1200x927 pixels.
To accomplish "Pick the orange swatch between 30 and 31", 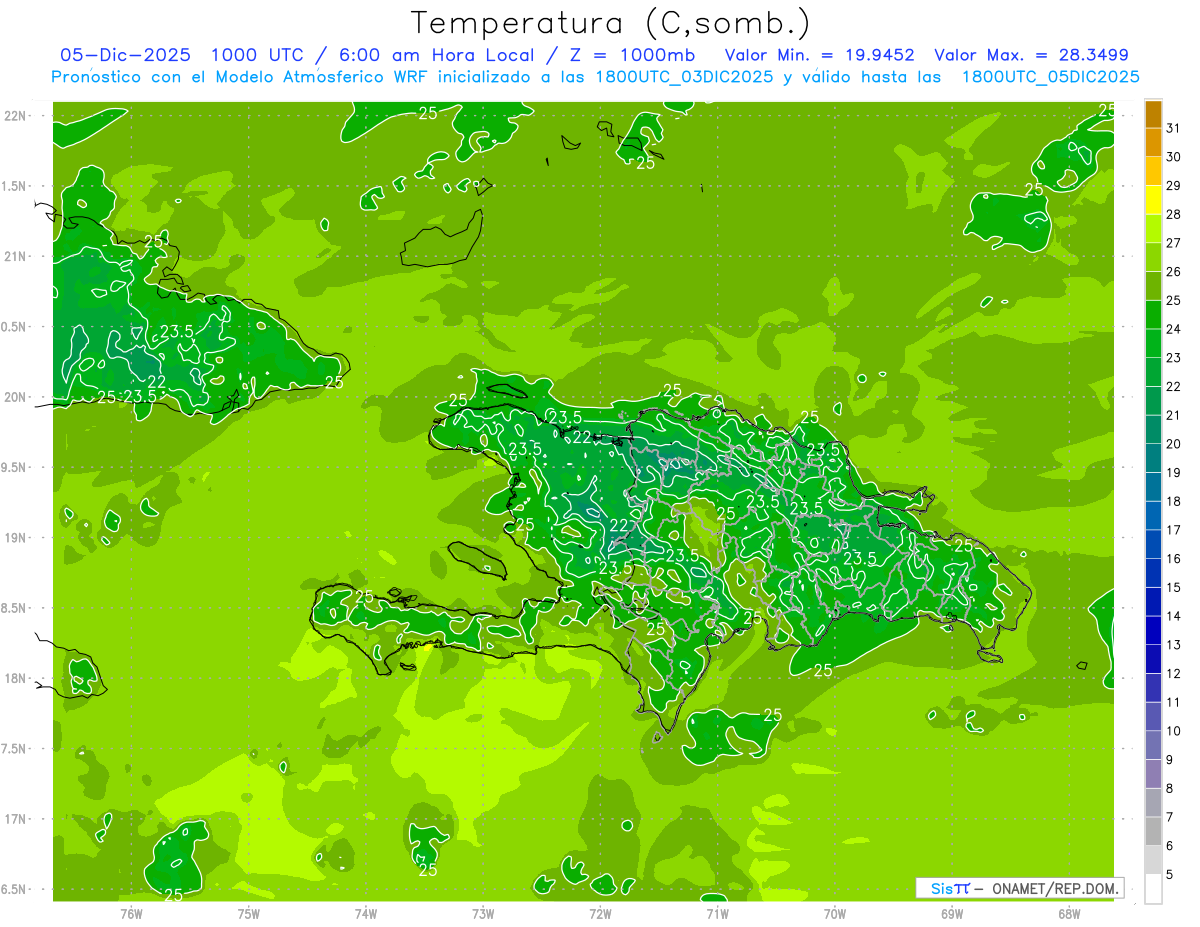I will (x=1153, y=143).
